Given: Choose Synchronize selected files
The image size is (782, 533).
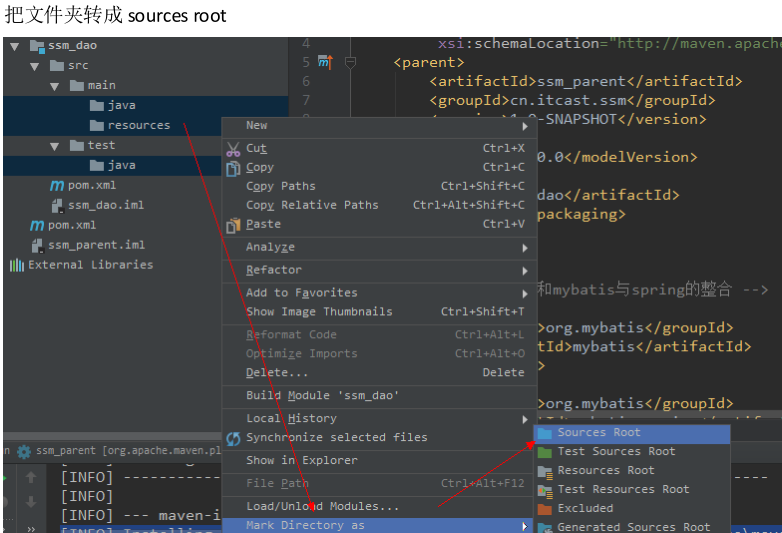Looking at the screenshot, I should pos(379,438).
